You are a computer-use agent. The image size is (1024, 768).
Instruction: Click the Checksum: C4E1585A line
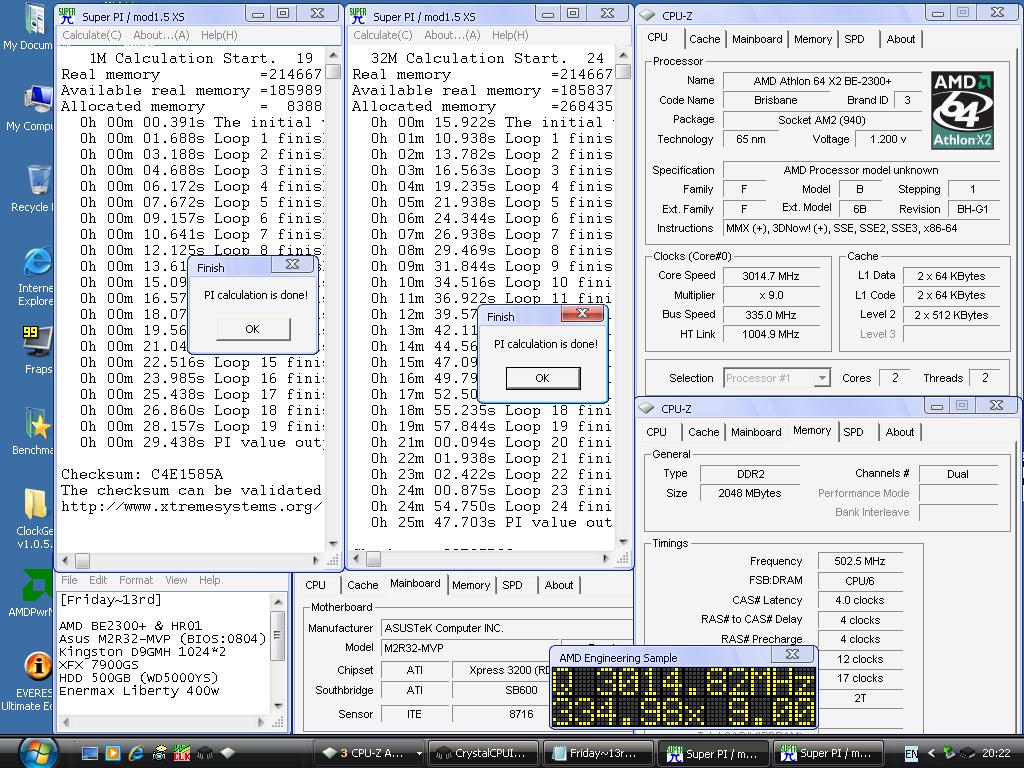[x=142, y=474]
